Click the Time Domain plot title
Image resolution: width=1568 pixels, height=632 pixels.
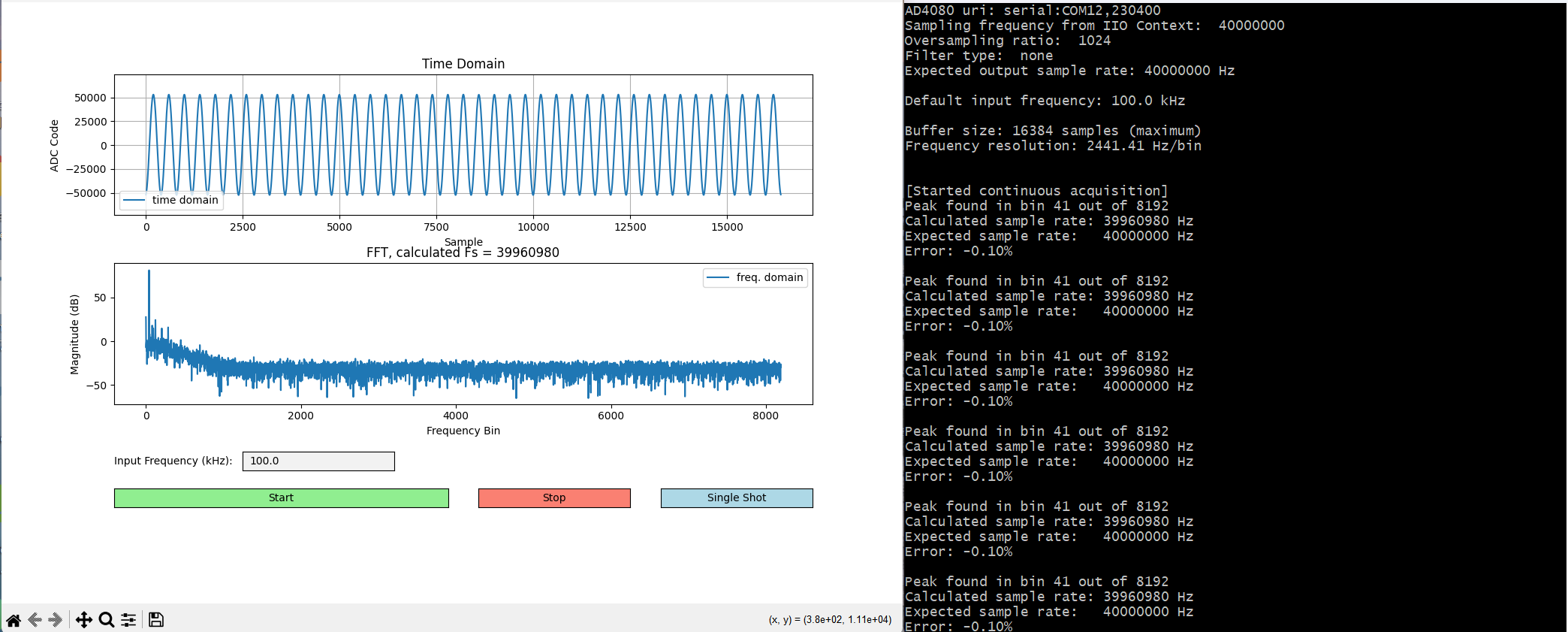463,64
